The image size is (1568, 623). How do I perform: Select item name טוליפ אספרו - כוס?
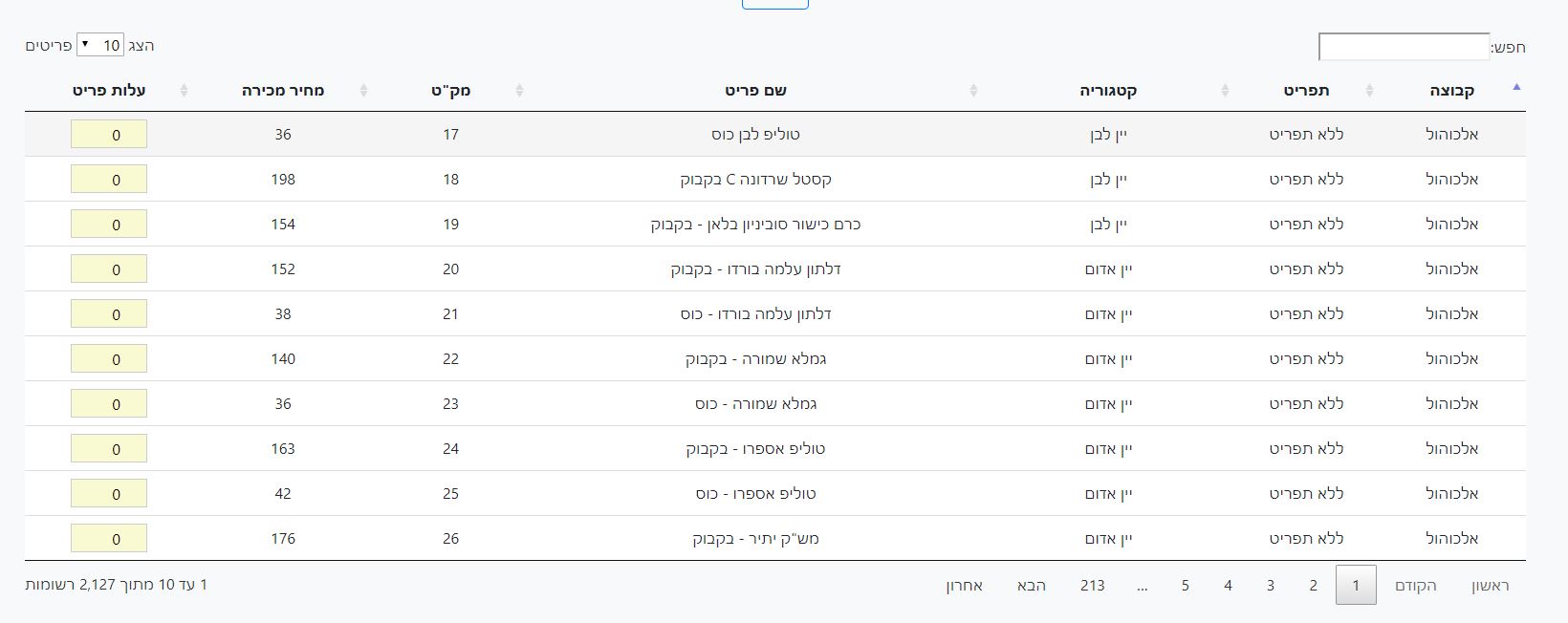coord(755,494)
